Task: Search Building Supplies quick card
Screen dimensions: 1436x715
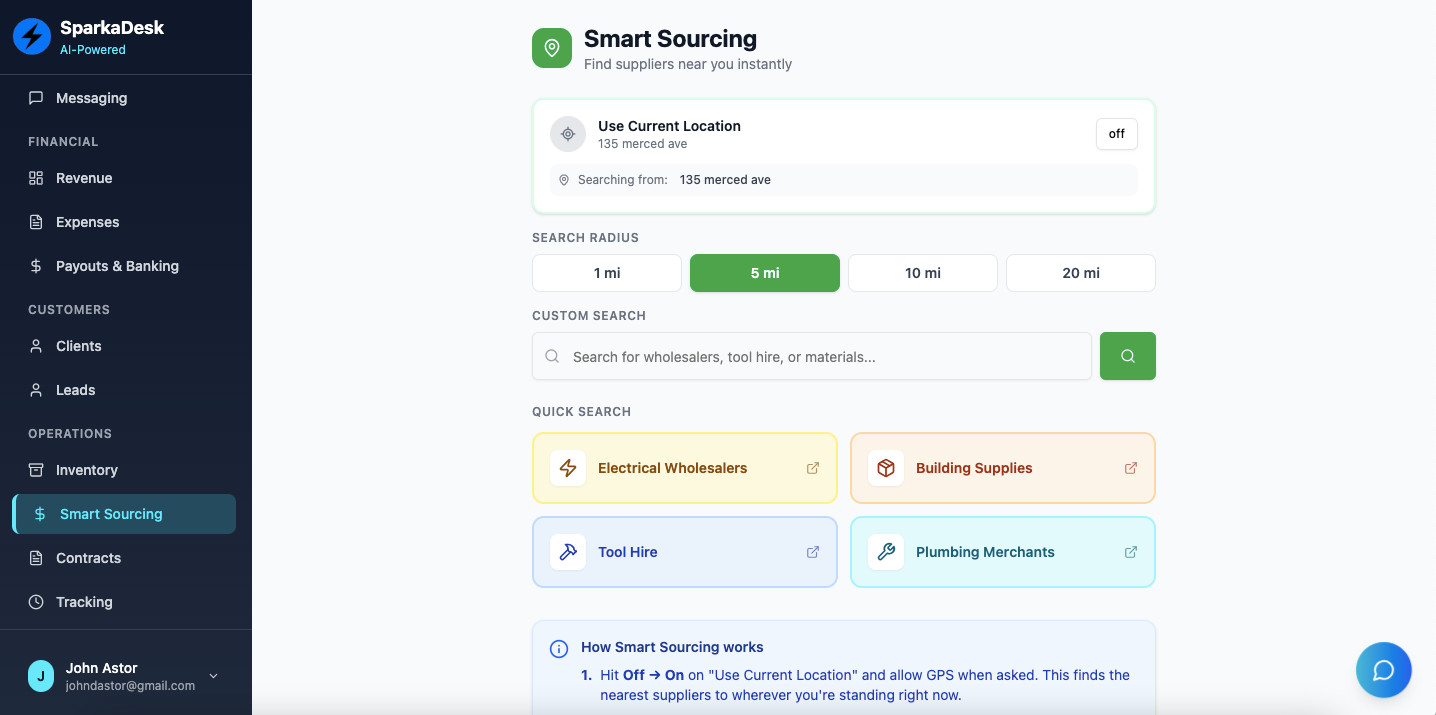Action: [1003, 468]
